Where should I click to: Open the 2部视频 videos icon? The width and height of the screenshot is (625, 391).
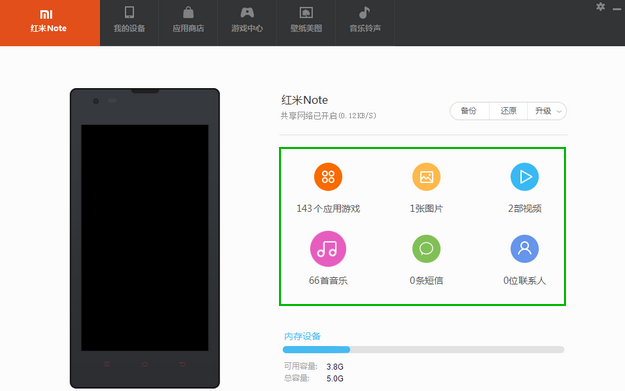525,177
